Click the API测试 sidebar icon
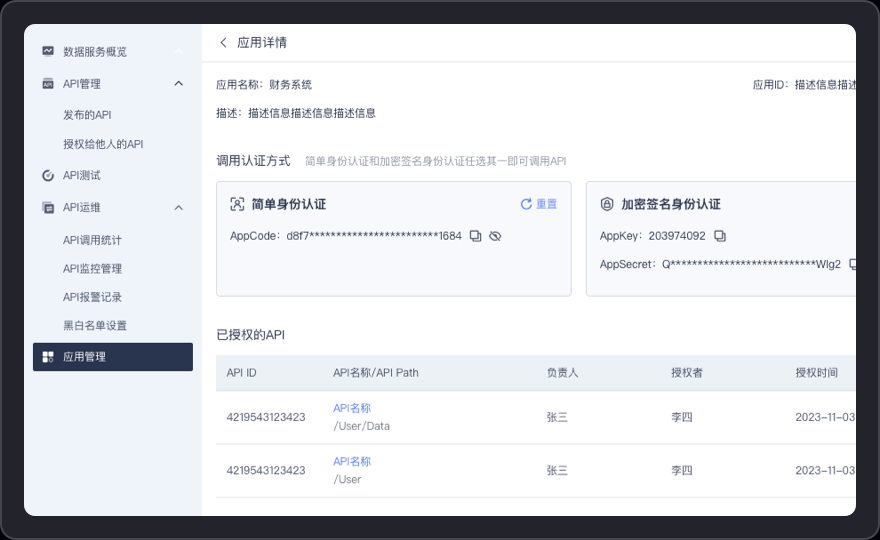This screenshot has width=880, height=540. point(48,176)
